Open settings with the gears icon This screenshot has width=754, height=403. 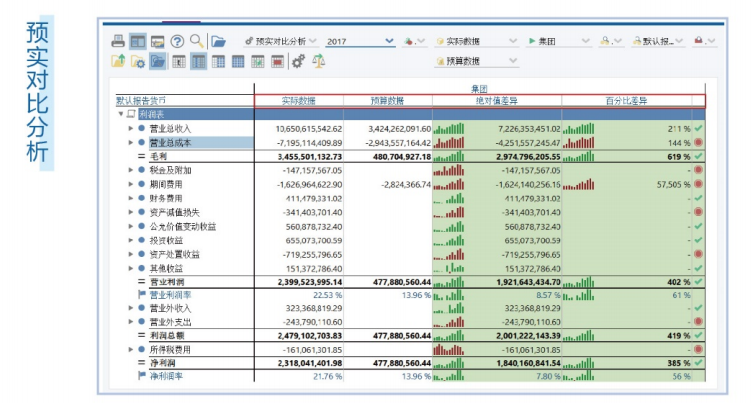(298, 61)
